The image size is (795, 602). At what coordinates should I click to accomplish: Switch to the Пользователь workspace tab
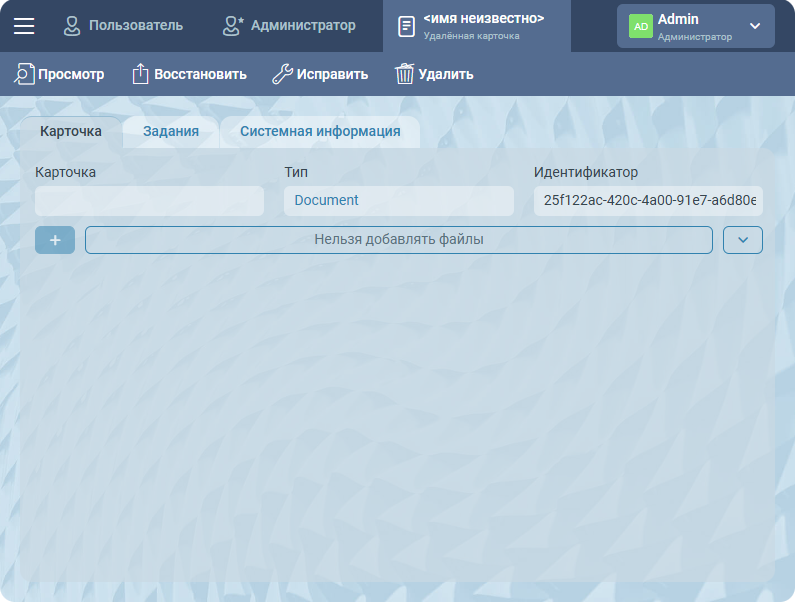123,26
